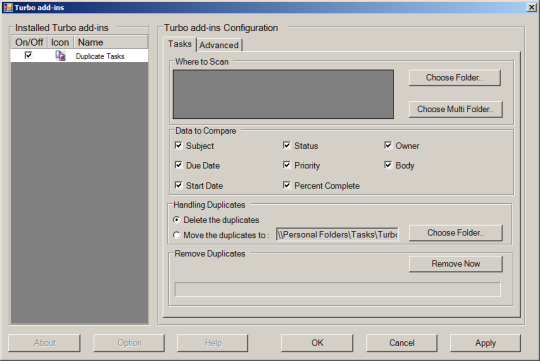Toggle the Status checkbox

coord(287,145)
